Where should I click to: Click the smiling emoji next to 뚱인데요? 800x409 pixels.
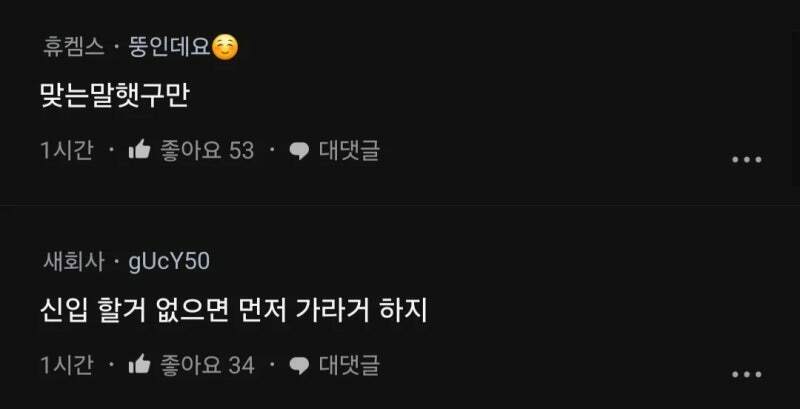tap(224, 49)
